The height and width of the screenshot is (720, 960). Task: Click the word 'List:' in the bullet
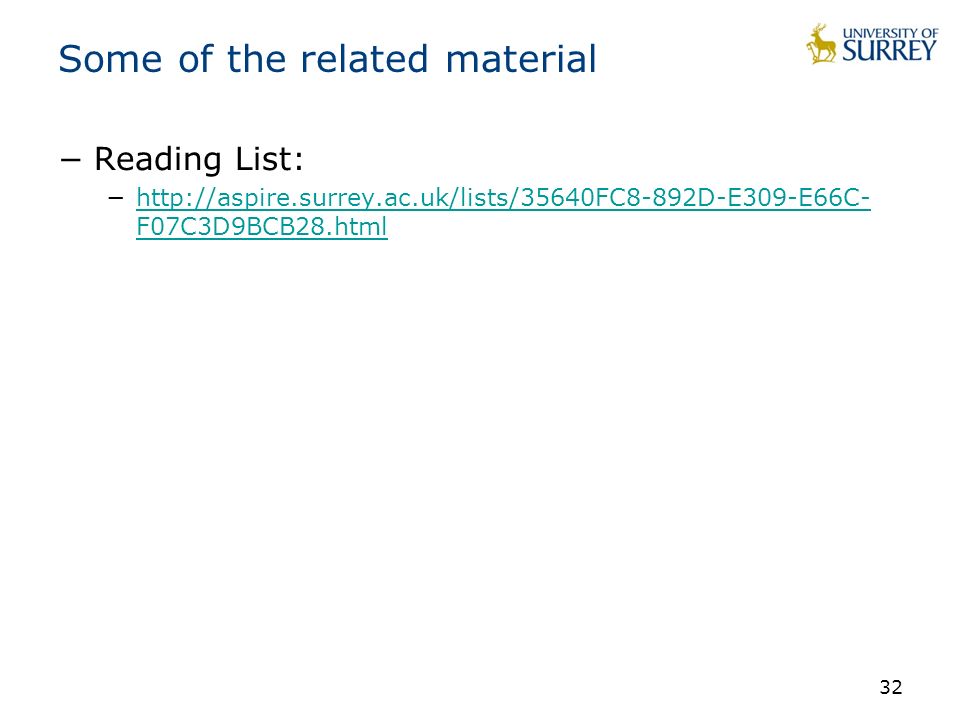[x=270, y=159]
